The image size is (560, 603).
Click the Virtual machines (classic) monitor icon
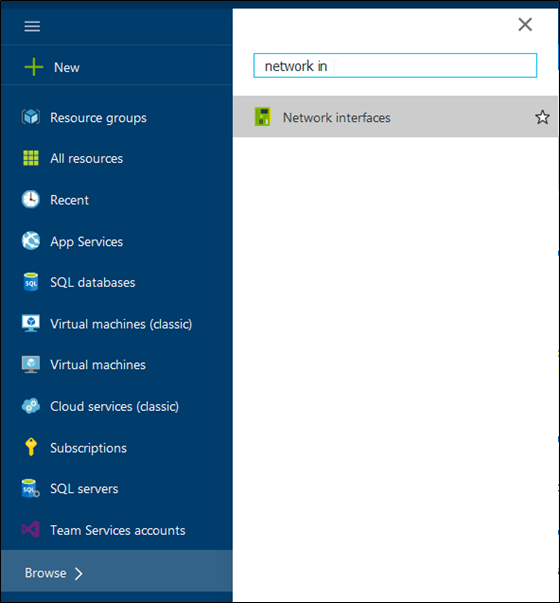point(31,323)
